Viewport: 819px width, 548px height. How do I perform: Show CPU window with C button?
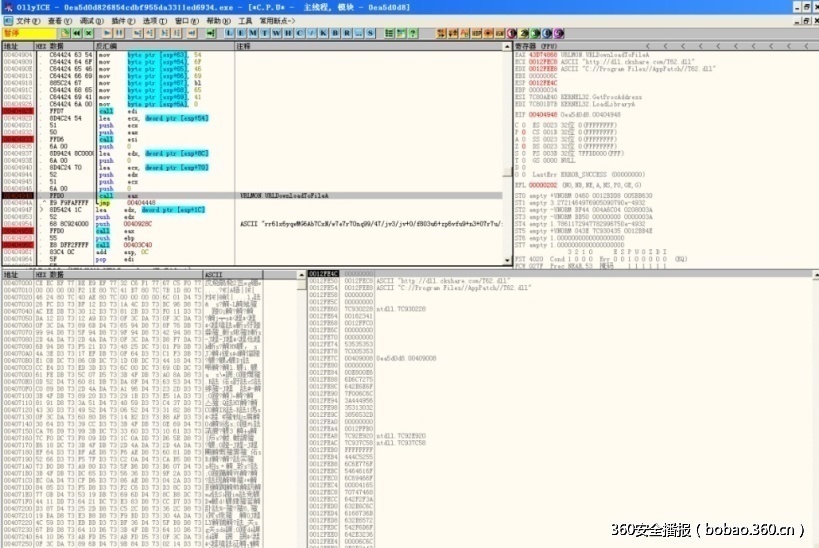pos(300,33)
